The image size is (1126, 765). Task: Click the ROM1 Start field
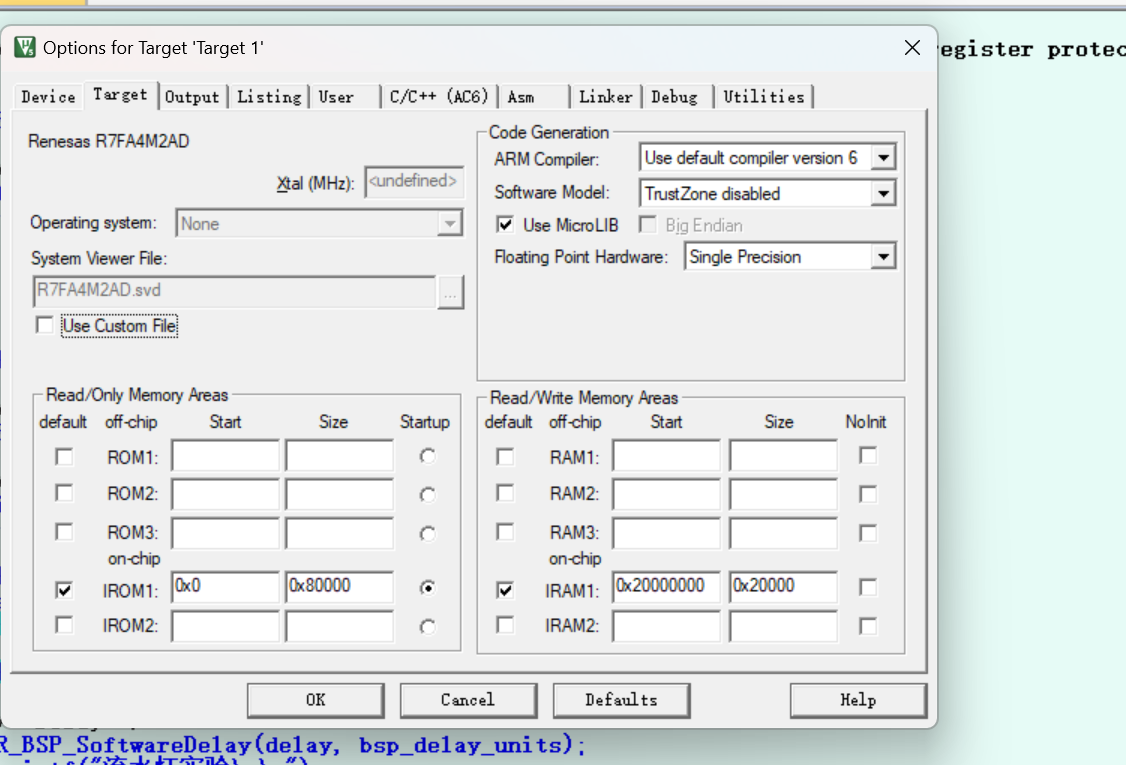click(225, 456)
